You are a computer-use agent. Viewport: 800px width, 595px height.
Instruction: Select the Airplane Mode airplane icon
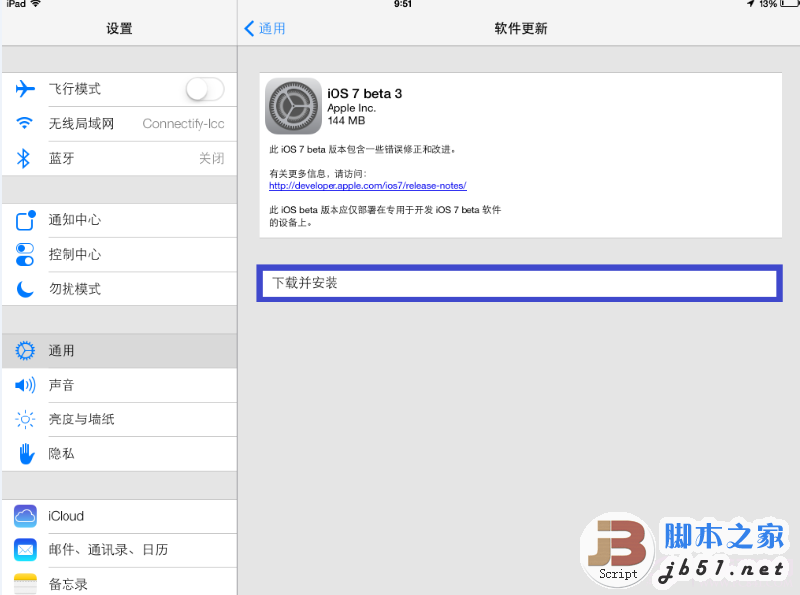(x=24, y=89)
